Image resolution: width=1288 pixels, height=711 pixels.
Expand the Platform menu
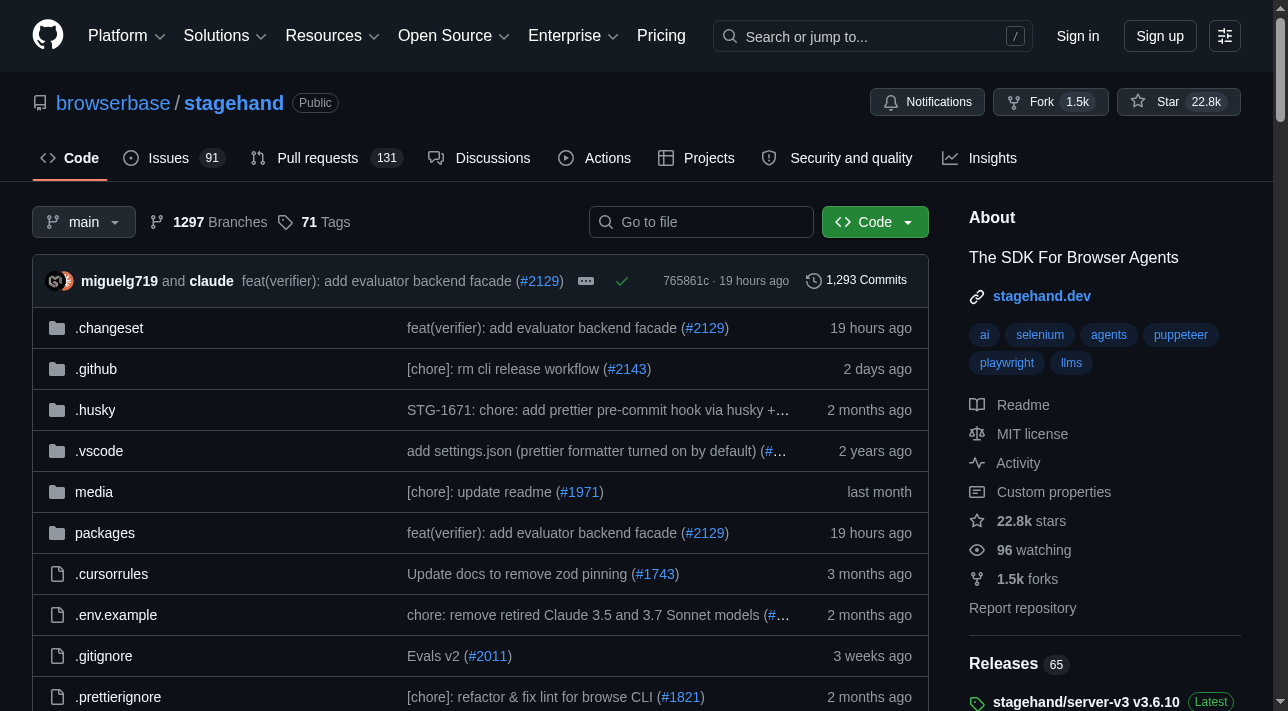pyautogui.click(x=126, y=36)
